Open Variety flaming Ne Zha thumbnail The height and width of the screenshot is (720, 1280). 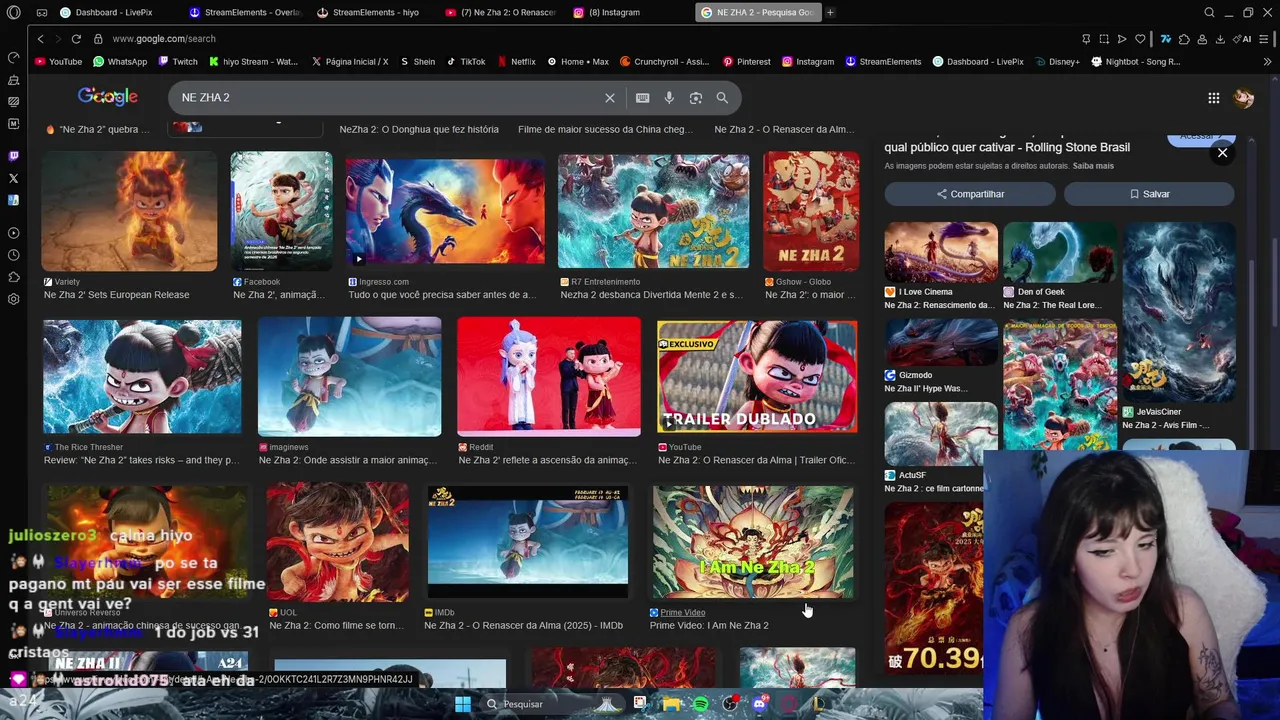point(129,211)
